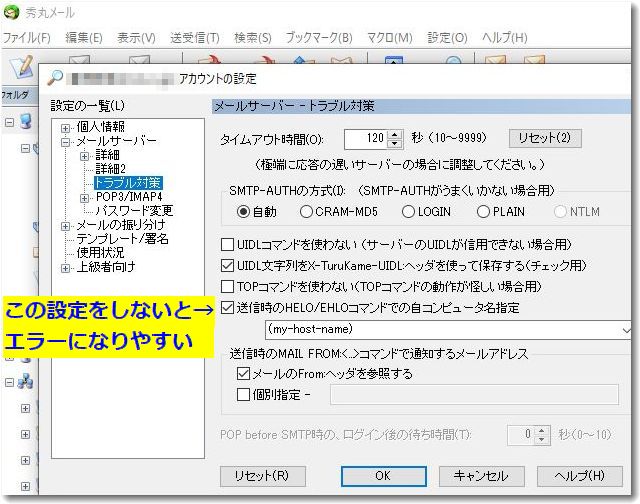Select トラブル対策 in the settings tree

click(128, 182)
